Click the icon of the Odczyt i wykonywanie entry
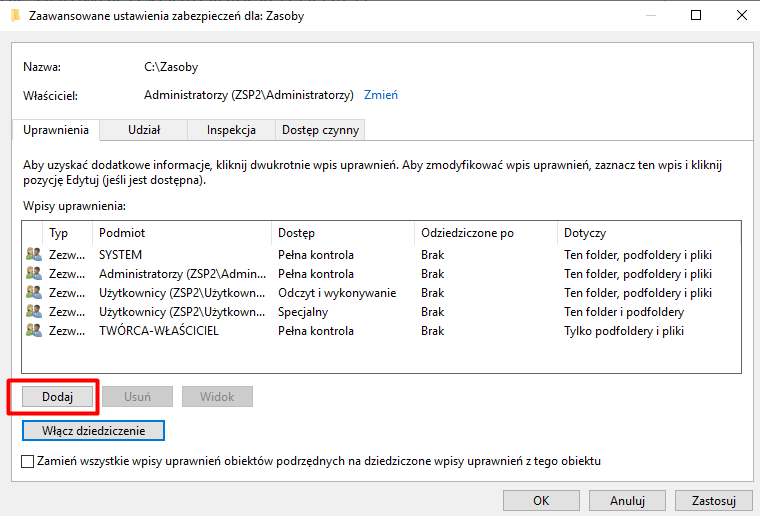 34,293
